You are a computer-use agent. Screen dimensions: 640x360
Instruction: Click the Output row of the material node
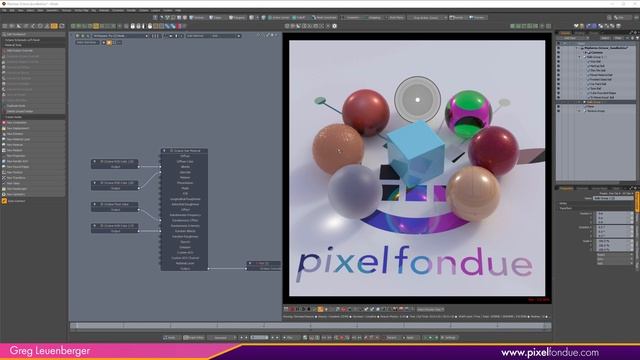click(x=184, y=269)
